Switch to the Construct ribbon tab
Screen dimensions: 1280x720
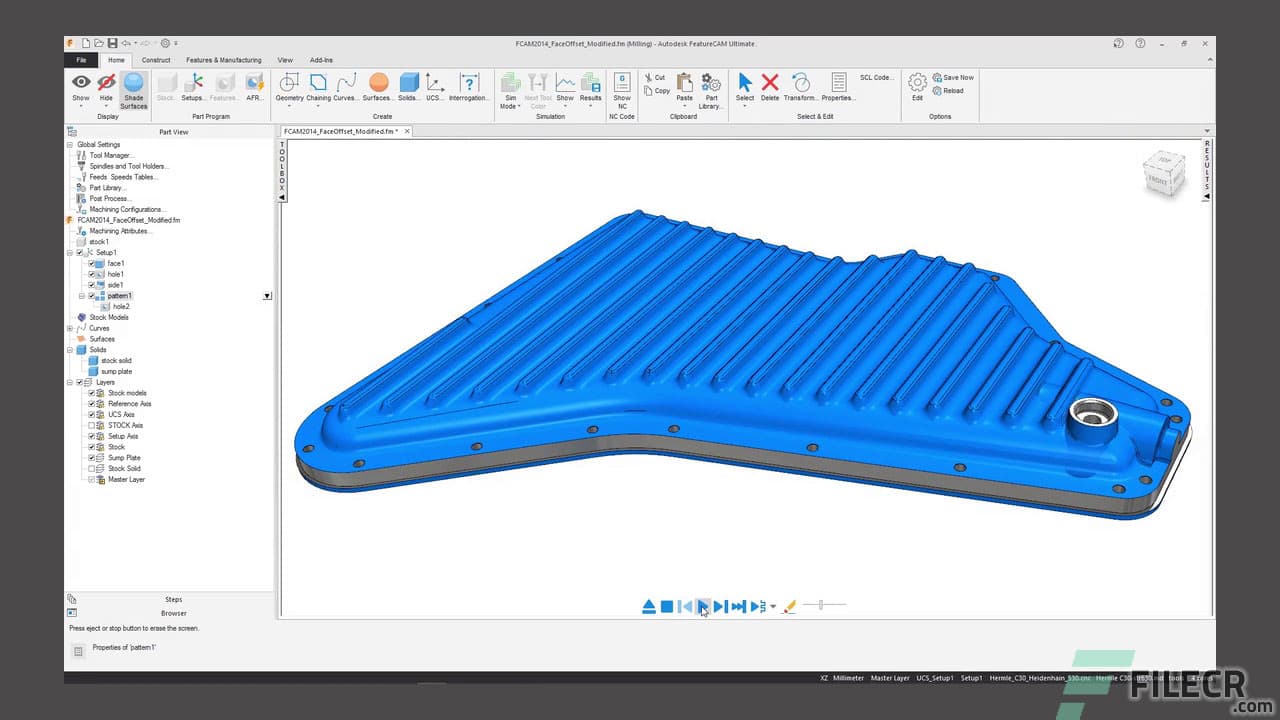(156, 60)
